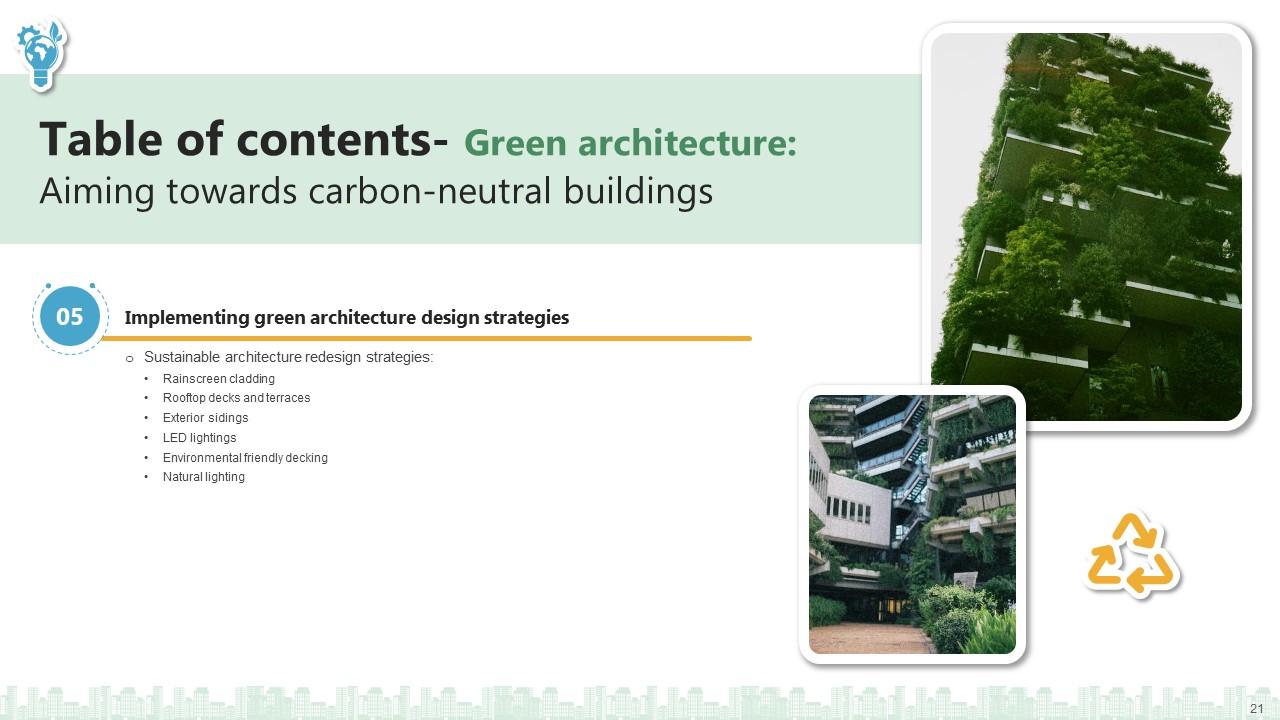Click the lightbulb globe logo icon
Screen dimensions: 1280x720
click(x=41, y=54)
